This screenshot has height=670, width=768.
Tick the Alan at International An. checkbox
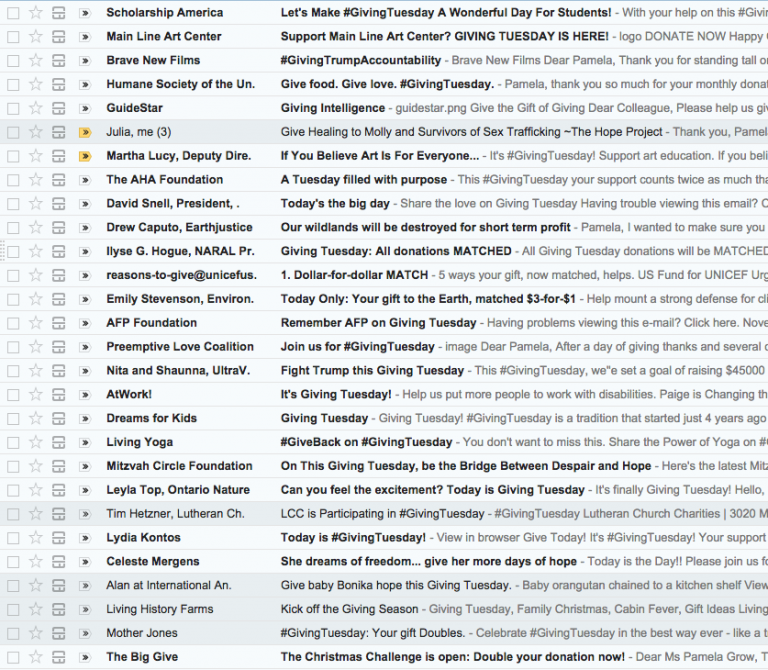point(13,586)
